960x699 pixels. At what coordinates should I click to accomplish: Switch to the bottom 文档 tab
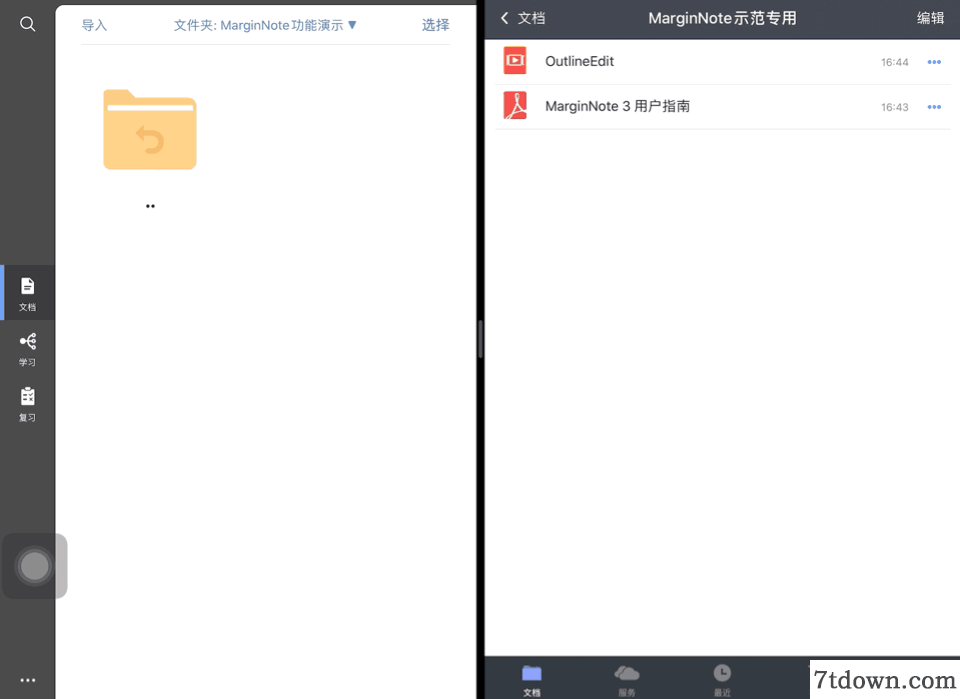pos(531,680)
